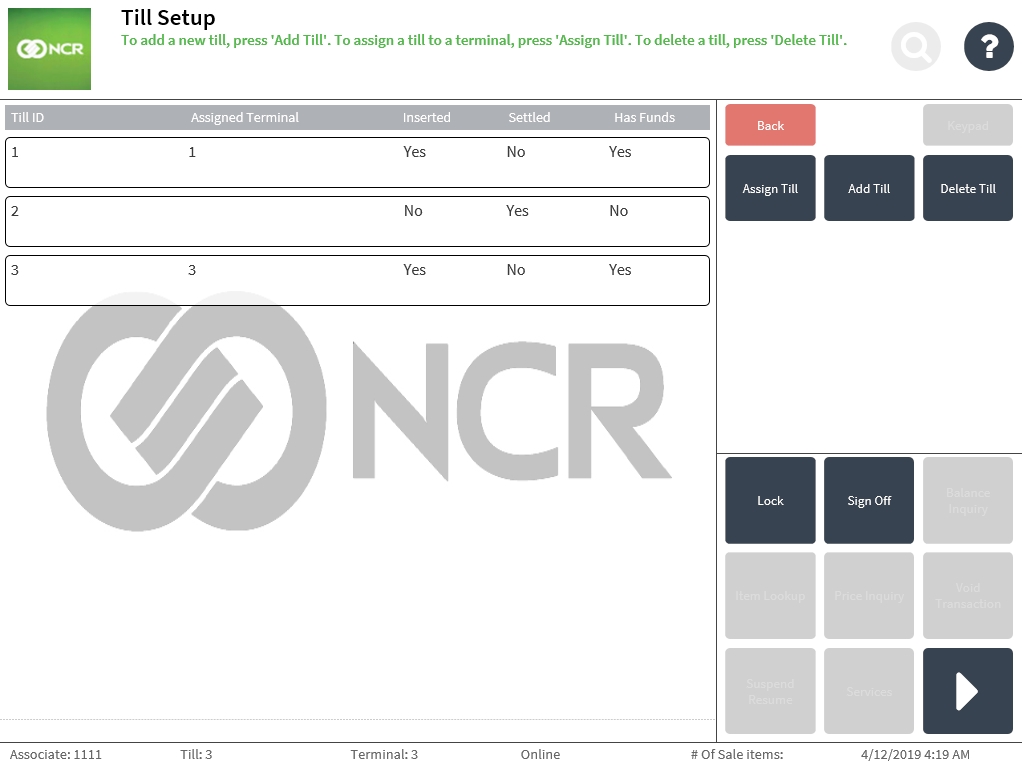Click the search magnifier icon

click(x=915, y=46)
